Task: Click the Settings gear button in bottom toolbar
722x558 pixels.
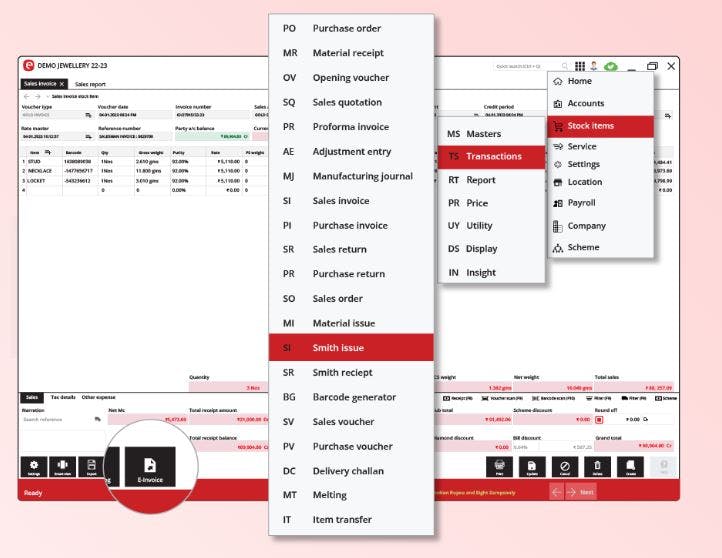Action: tap(34, 467)
